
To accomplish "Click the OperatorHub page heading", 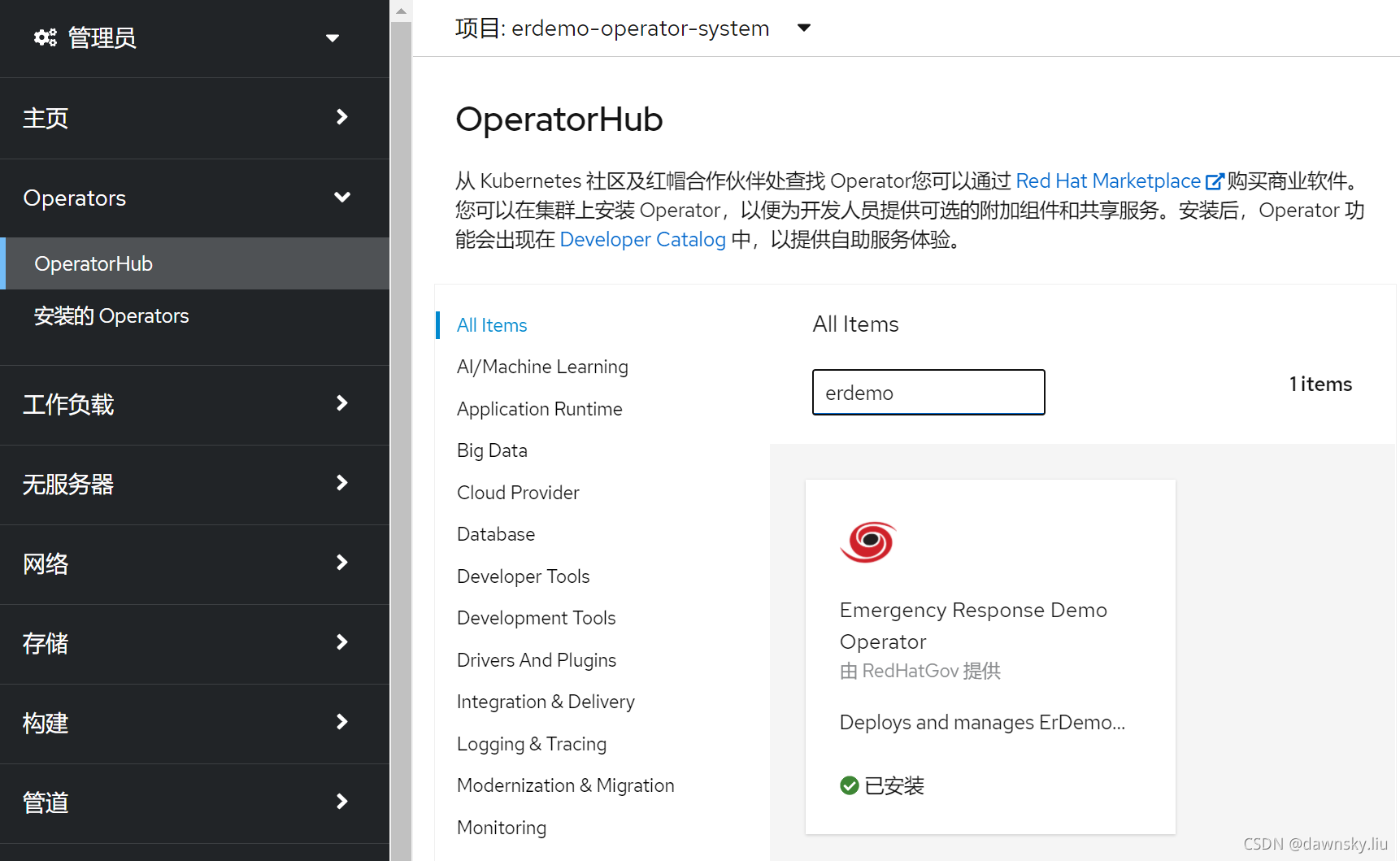I will 559,120.
